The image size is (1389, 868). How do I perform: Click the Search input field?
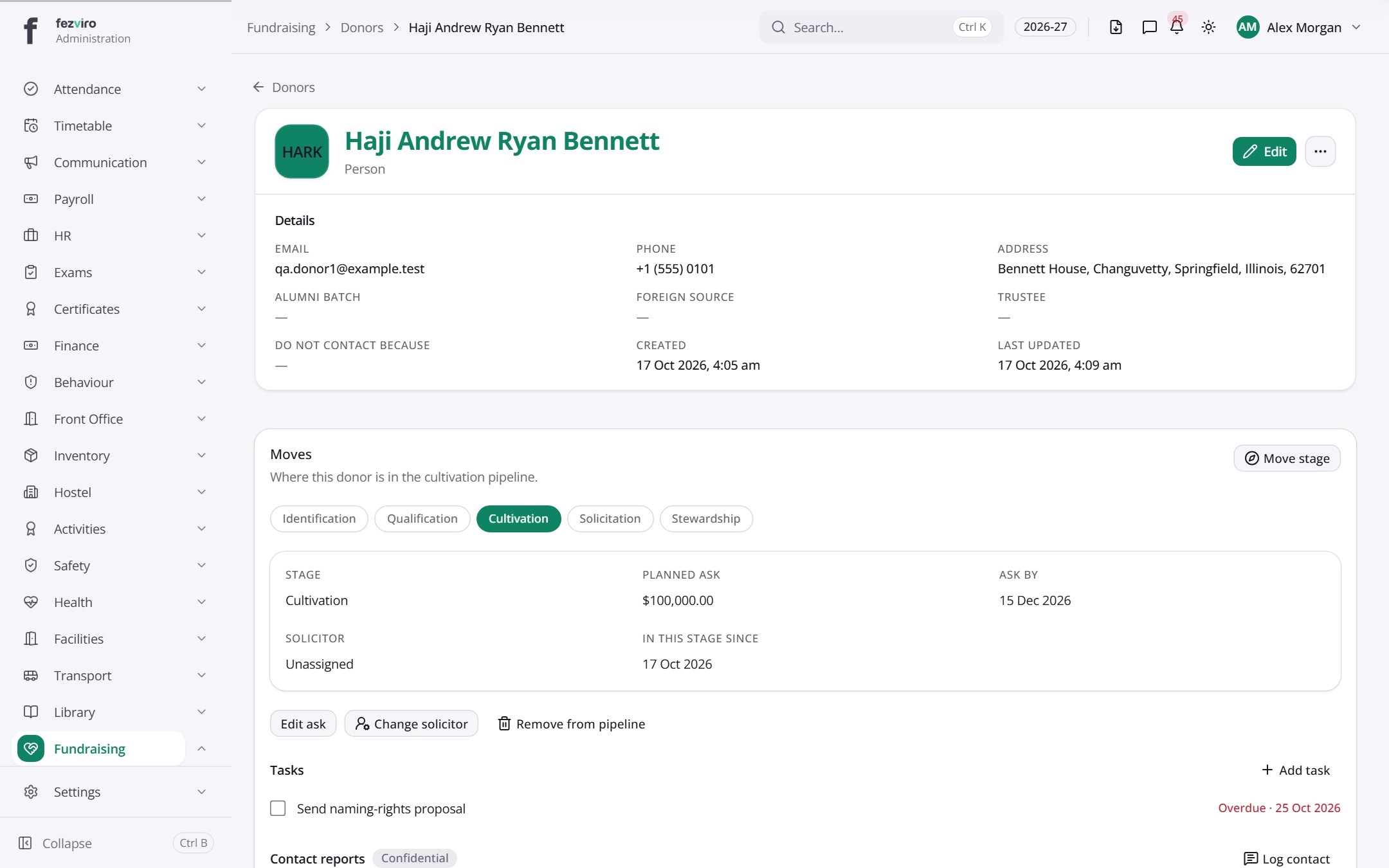tap(881, 27)
